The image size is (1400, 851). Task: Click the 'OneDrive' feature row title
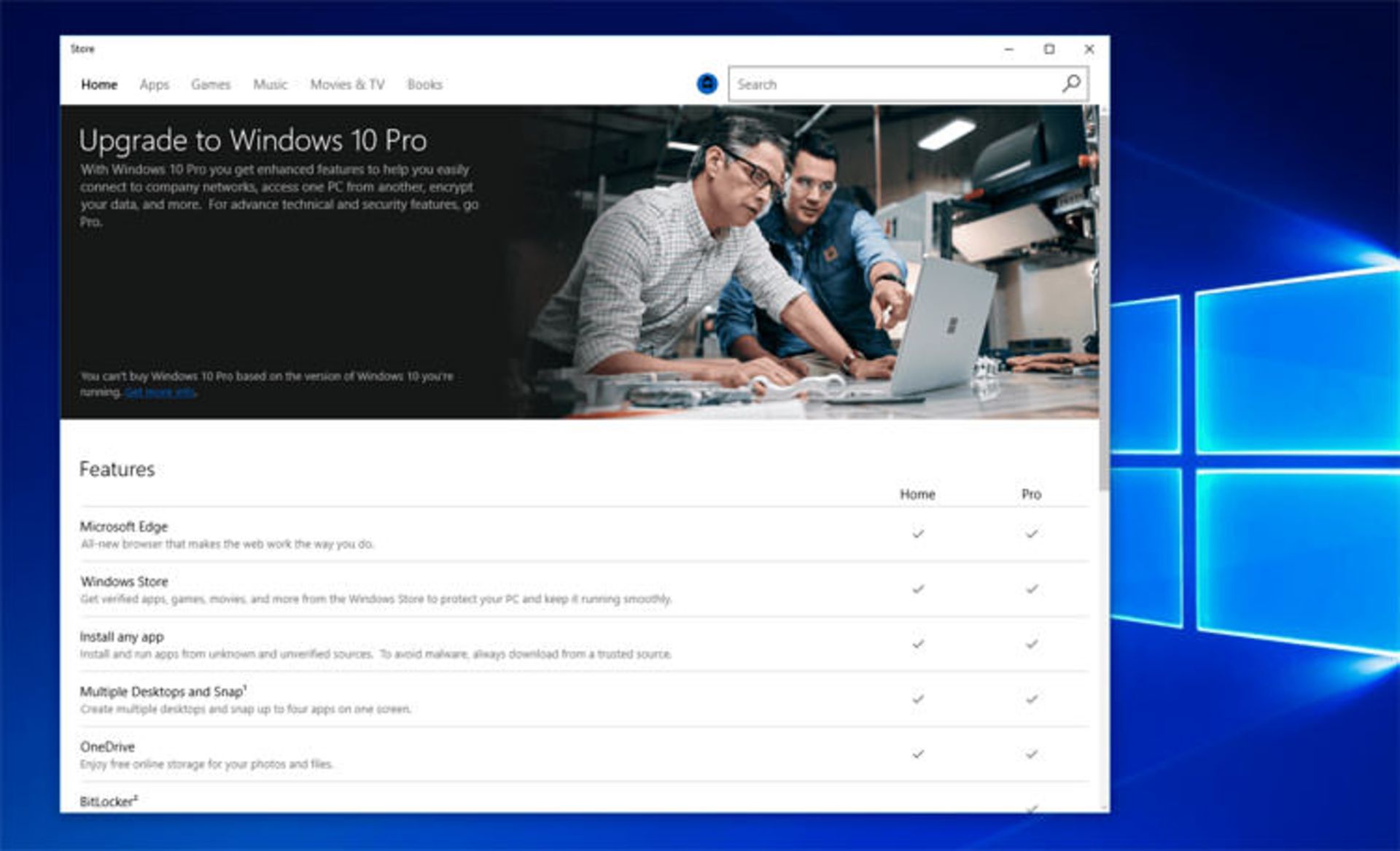107,747
